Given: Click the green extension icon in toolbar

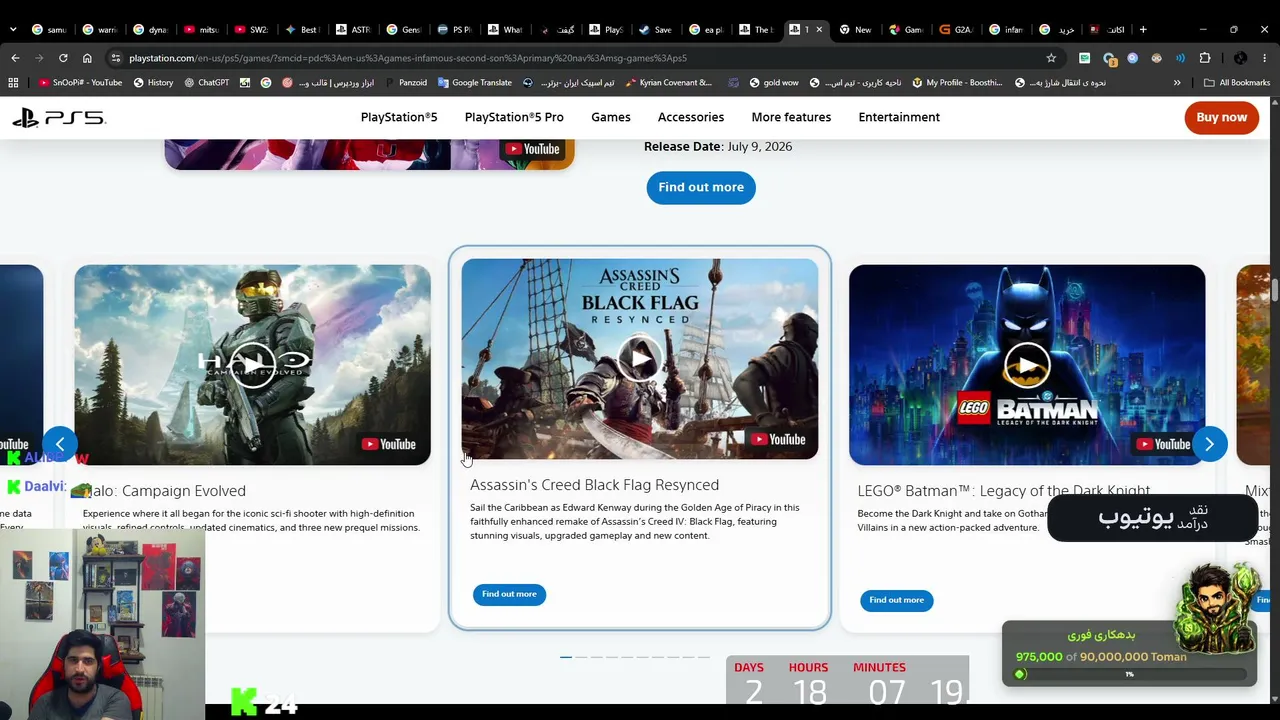Looking at the screenshot, I should click(1084, 58).
